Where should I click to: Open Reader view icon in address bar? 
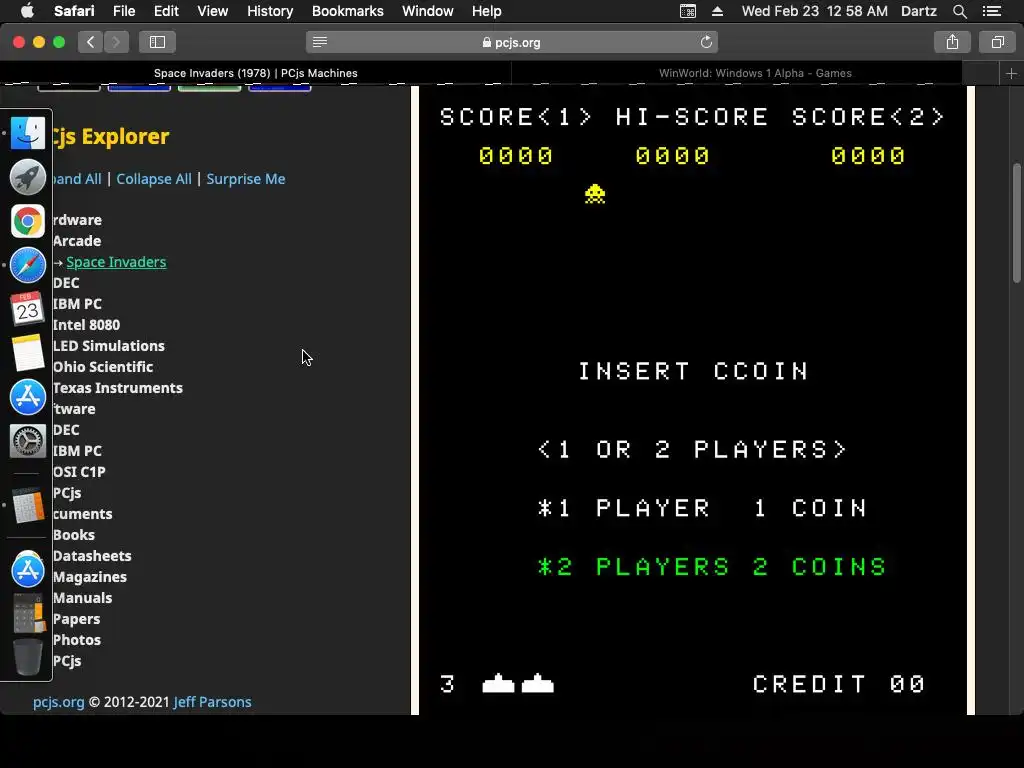[x=319, y=42]
